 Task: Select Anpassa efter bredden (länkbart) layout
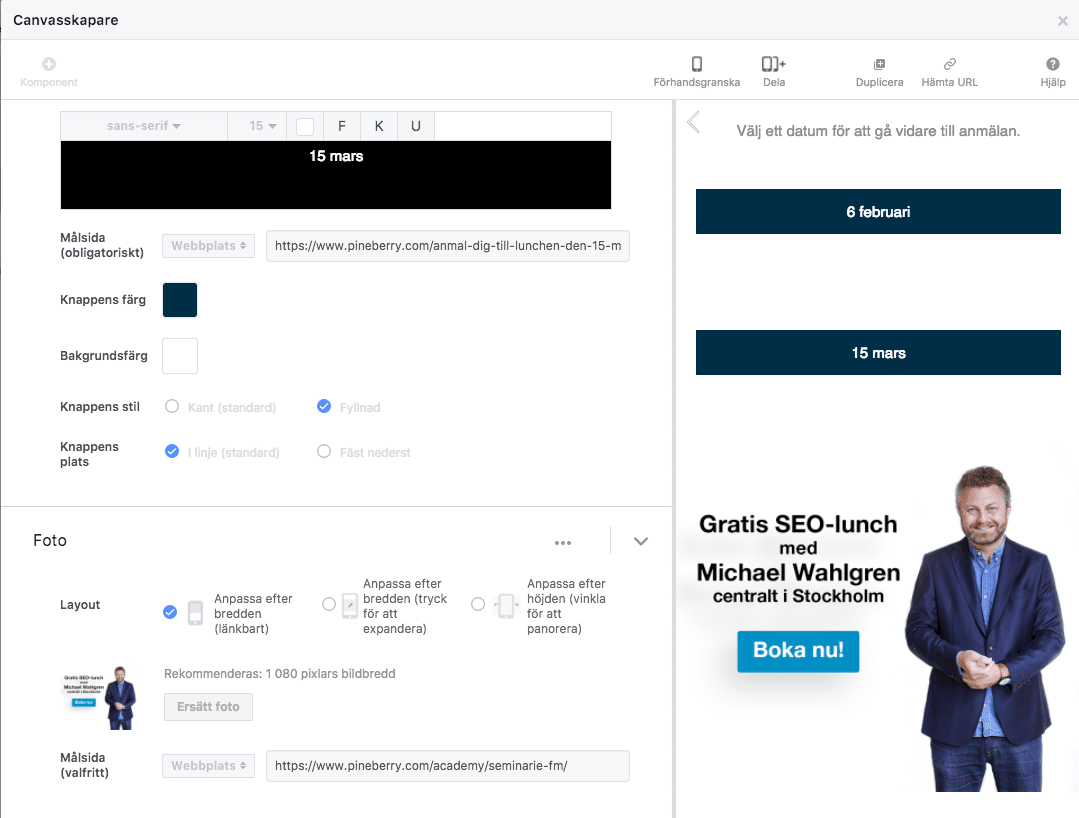(170, 612)
